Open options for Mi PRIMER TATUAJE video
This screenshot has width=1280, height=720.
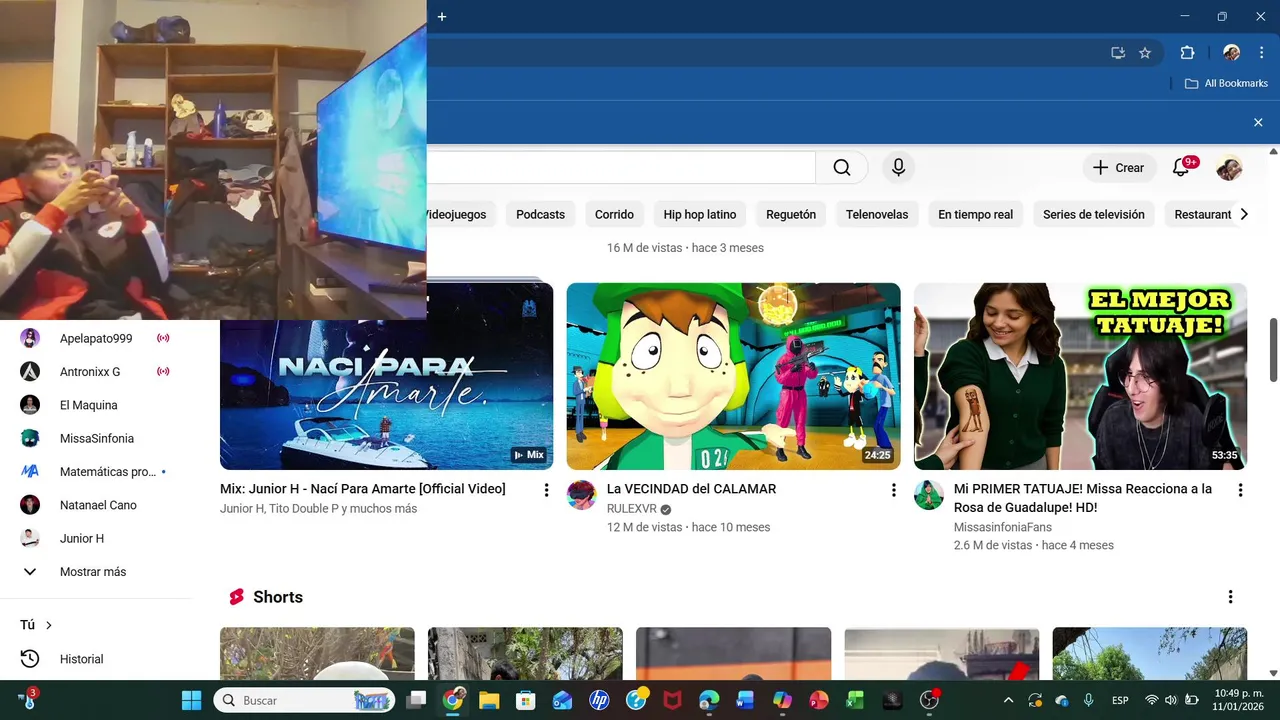1240,490
